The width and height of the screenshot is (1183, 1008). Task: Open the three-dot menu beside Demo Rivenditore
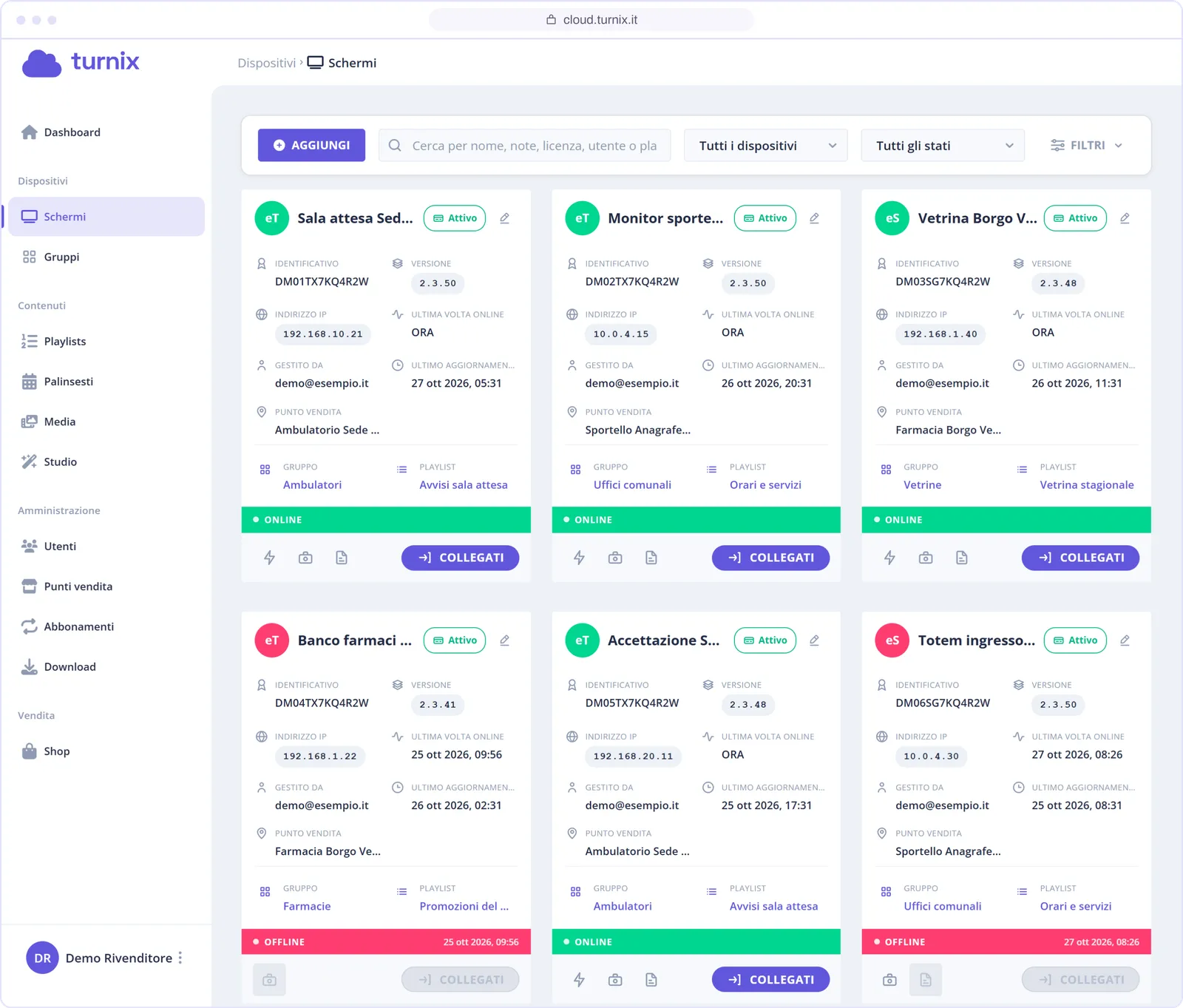point(180,958)
